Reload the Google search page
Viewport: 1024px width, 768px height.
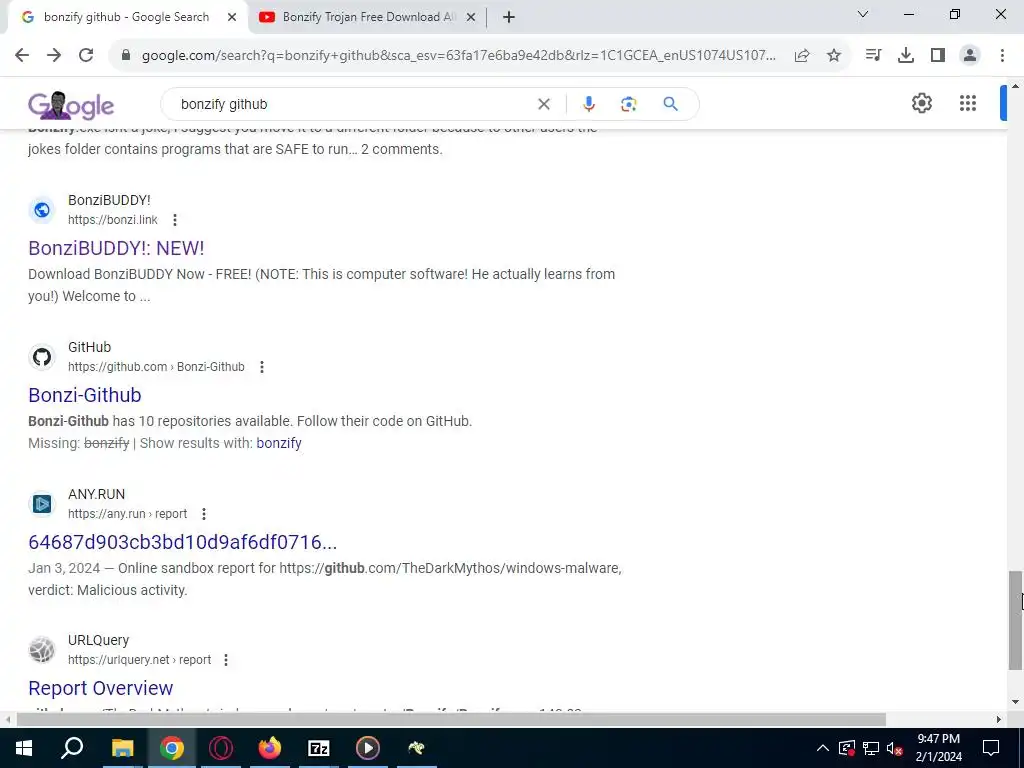(x=86, y=56)
